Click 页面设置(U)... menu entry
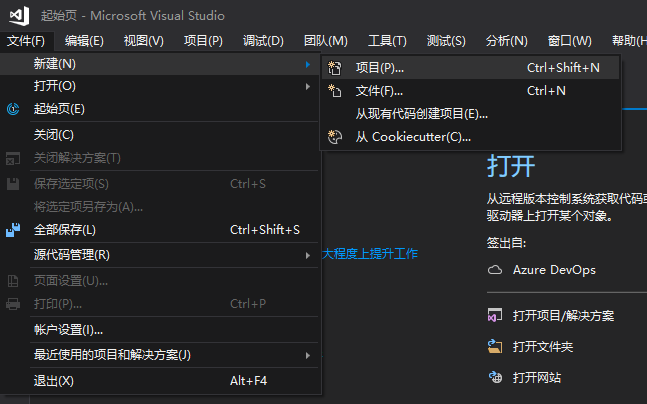 point(160,281)
